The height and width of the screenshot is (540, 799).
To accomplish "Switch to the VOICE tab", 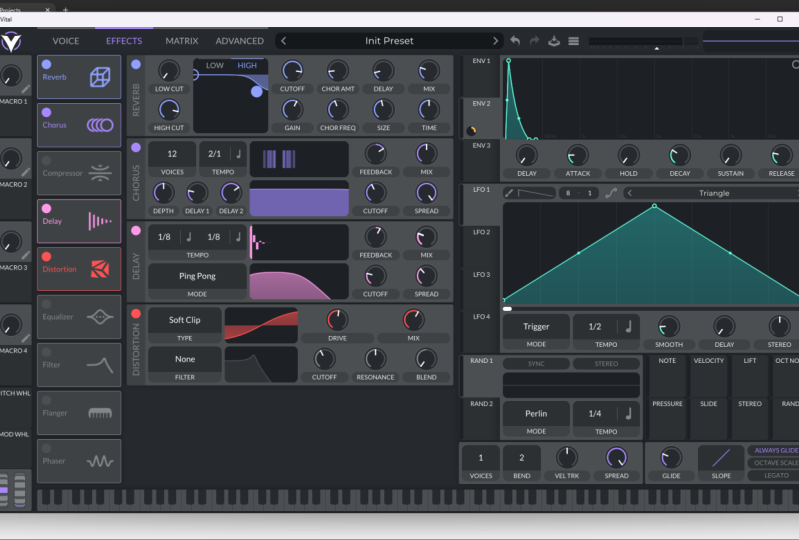I will coord(66,41).
